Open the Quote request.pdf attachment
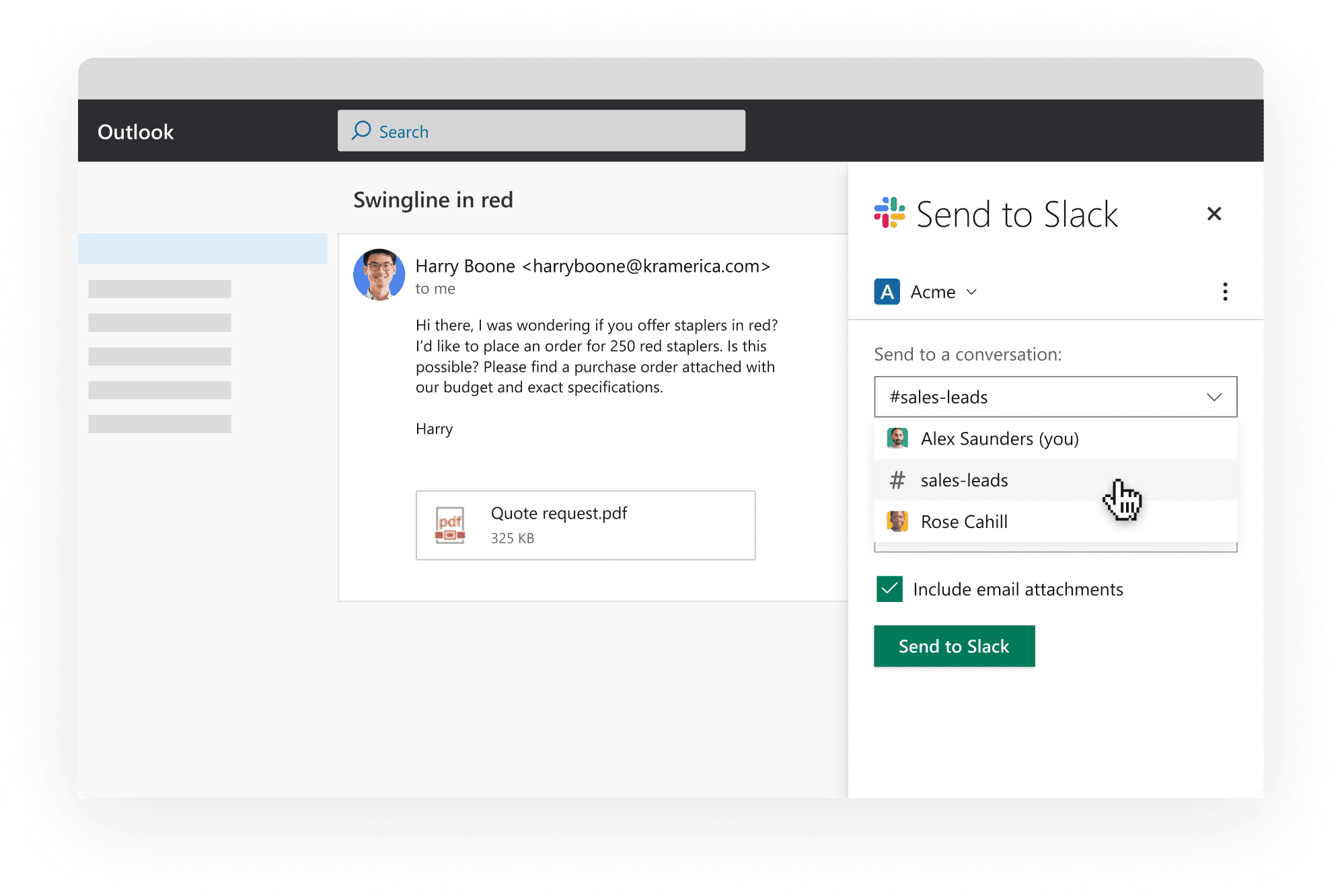The height and width of the screenshot is (896, 1342). (x=585, y=525)
